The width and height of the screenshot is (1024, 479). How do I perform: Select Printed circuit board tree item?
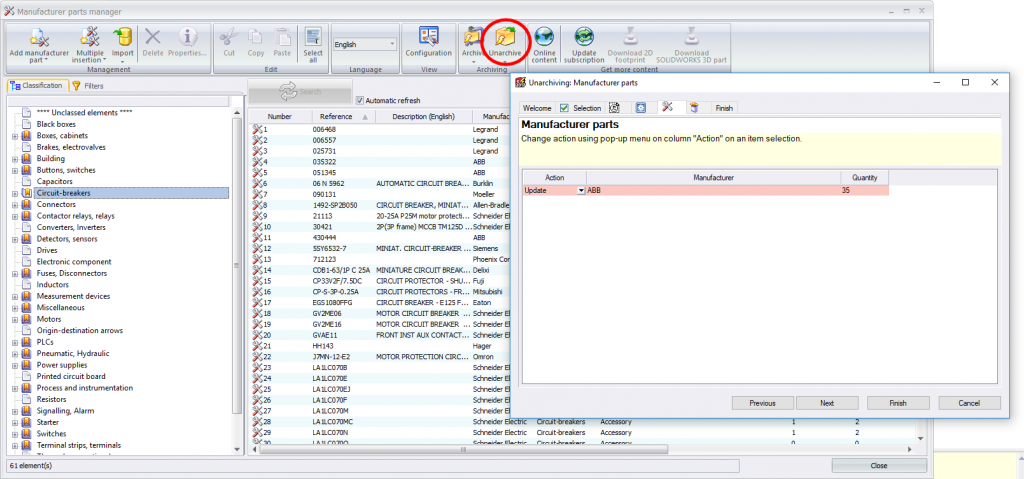click(x=71, y=376)
